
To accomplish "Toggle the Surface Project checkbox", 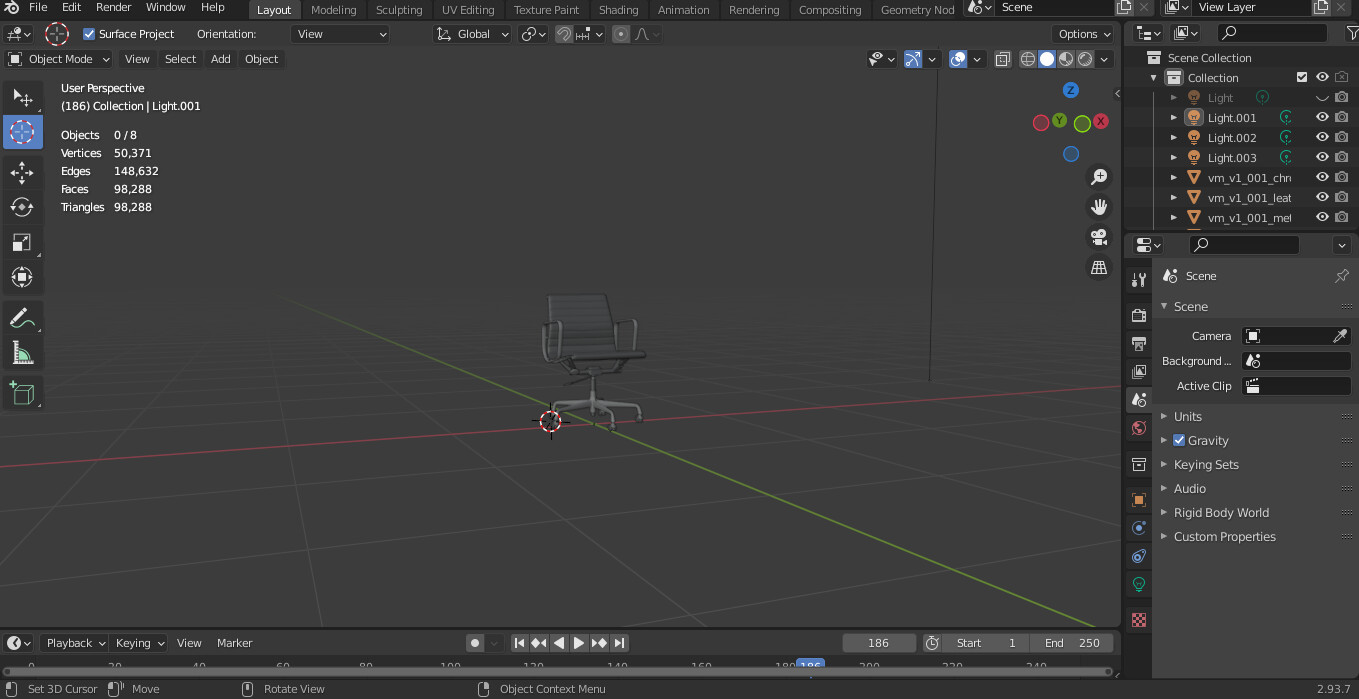I will tap(89, 34).
